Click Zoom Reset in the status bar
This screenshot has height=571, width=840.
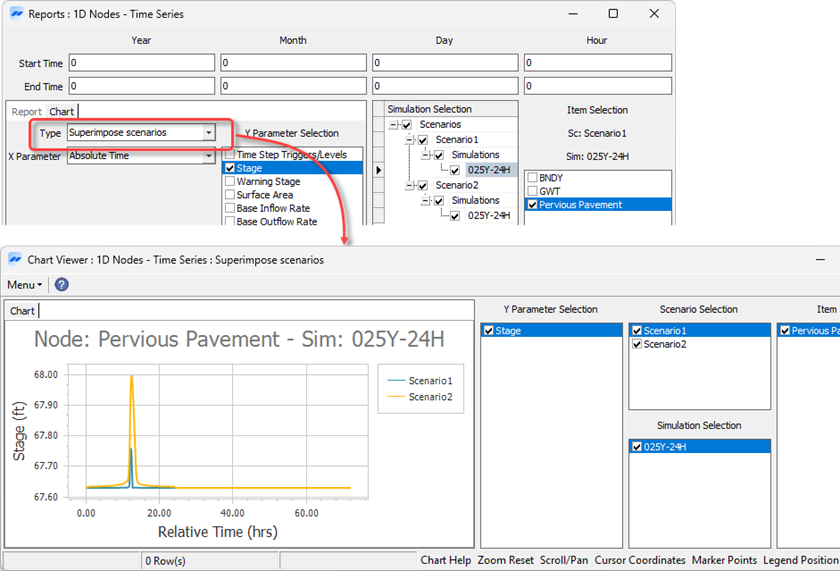[x=505, y=560]
